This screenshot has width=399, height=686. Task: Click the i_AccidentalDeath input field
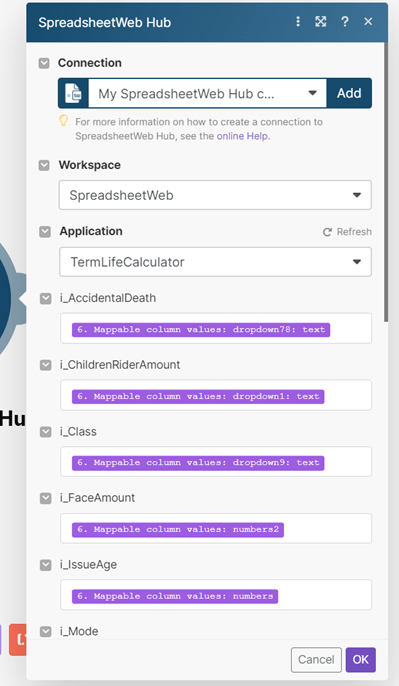click(216, 329)
